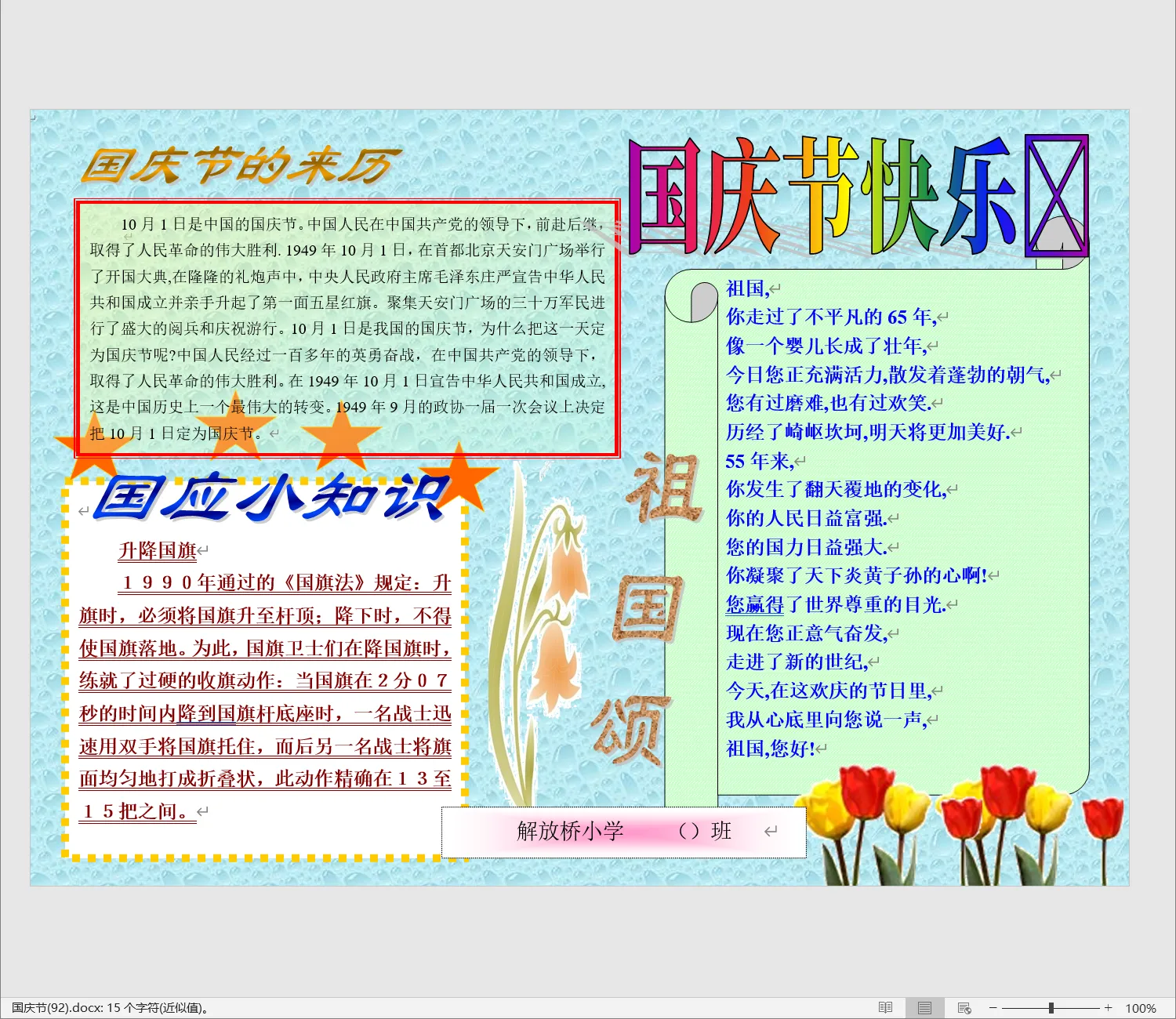The image size is (1176, 1019).
Task: Click the zoom in plus button
Action: [1108, 1008]
